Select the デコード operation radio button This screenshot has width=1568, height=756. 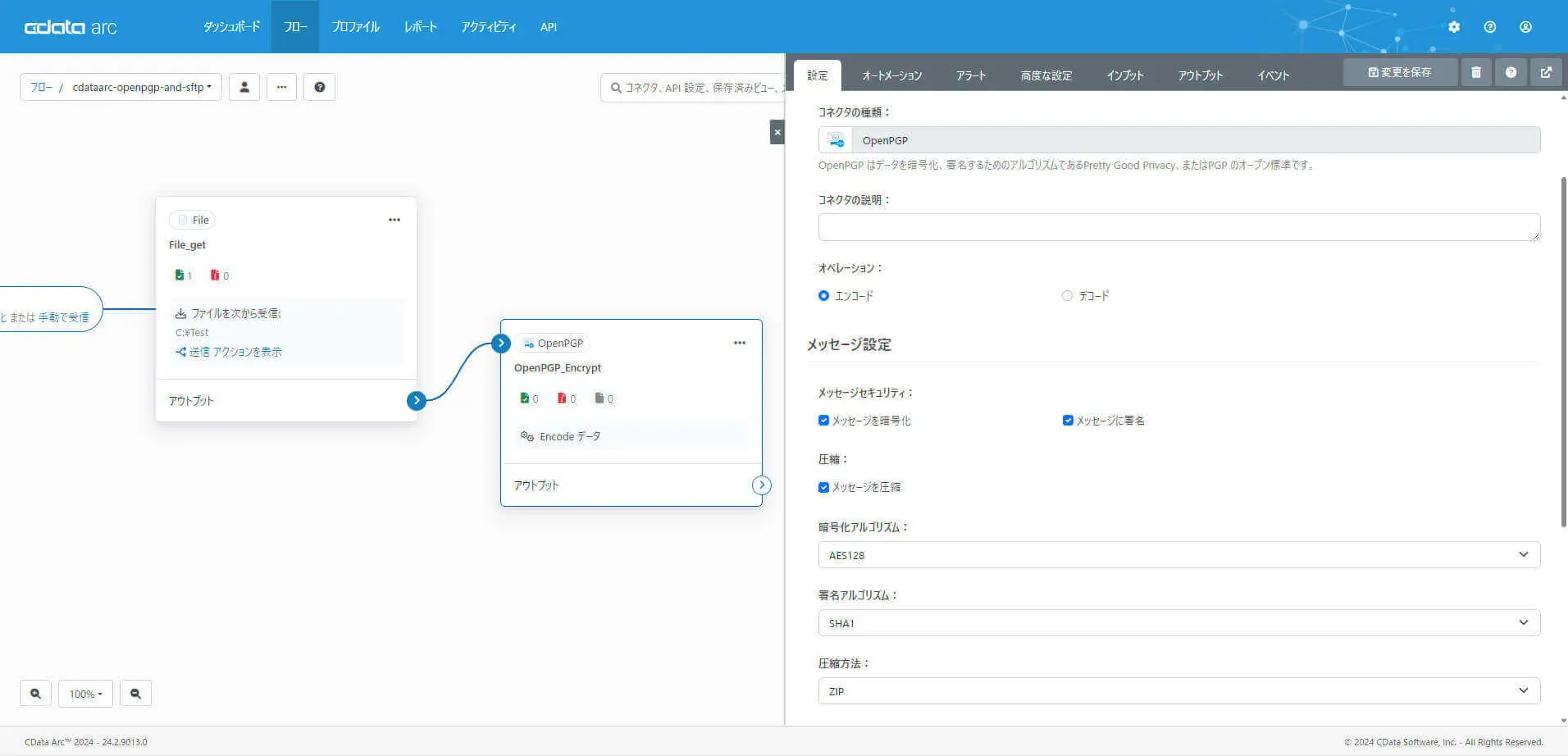(x=1067, y=295)
